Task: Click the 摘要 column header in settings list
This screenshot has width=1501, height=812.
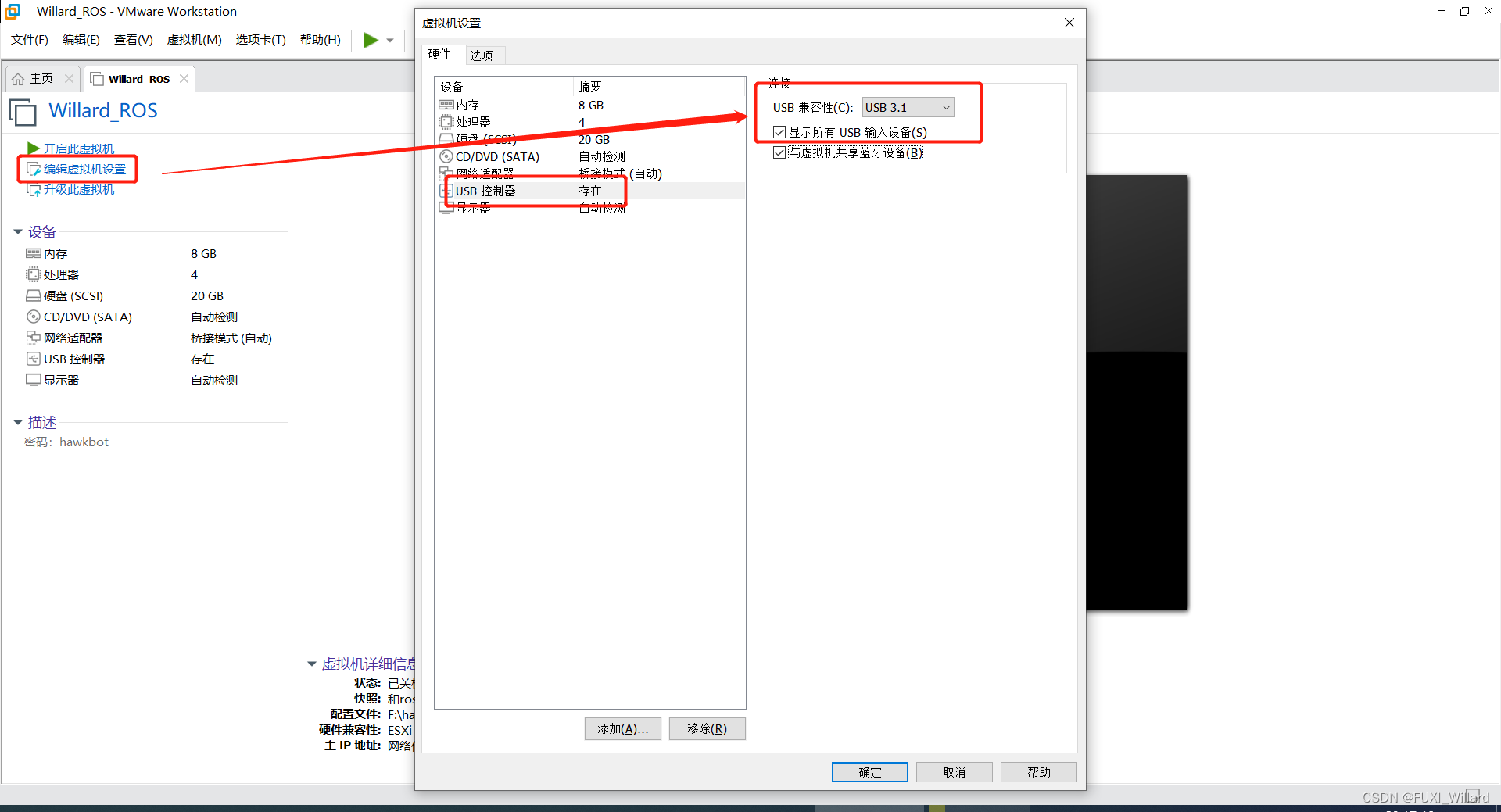Action: [659, 87]
